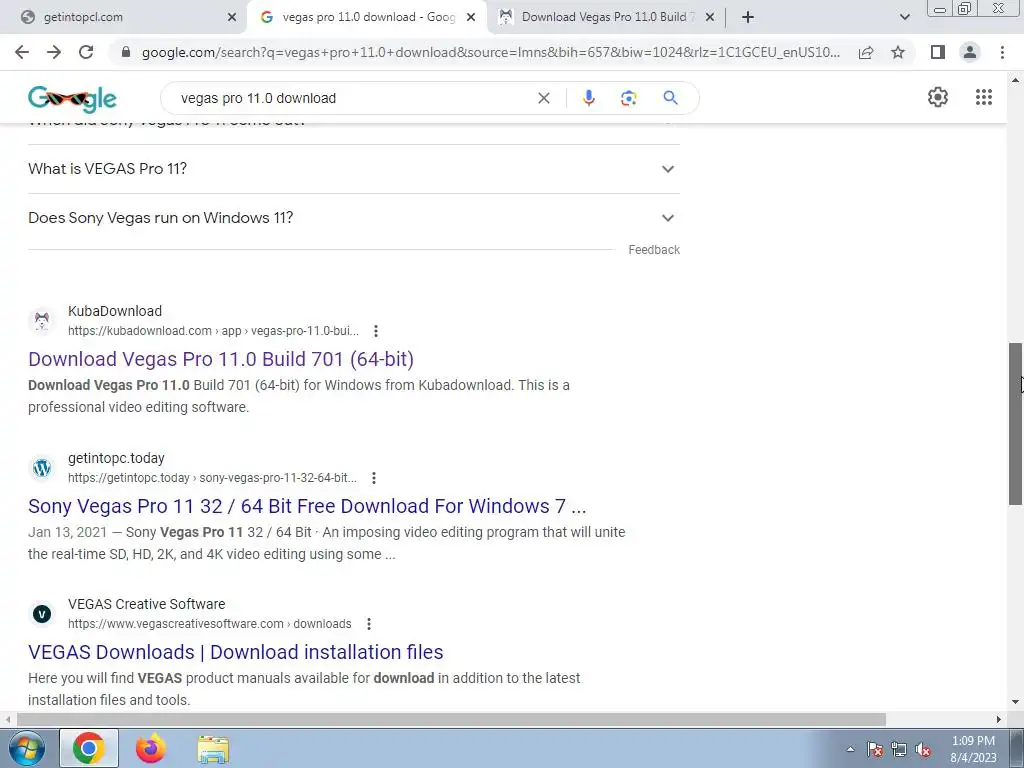The image size is (1024, 768).
Task: Search by image with Google Lens
Action: click(628, 98)
